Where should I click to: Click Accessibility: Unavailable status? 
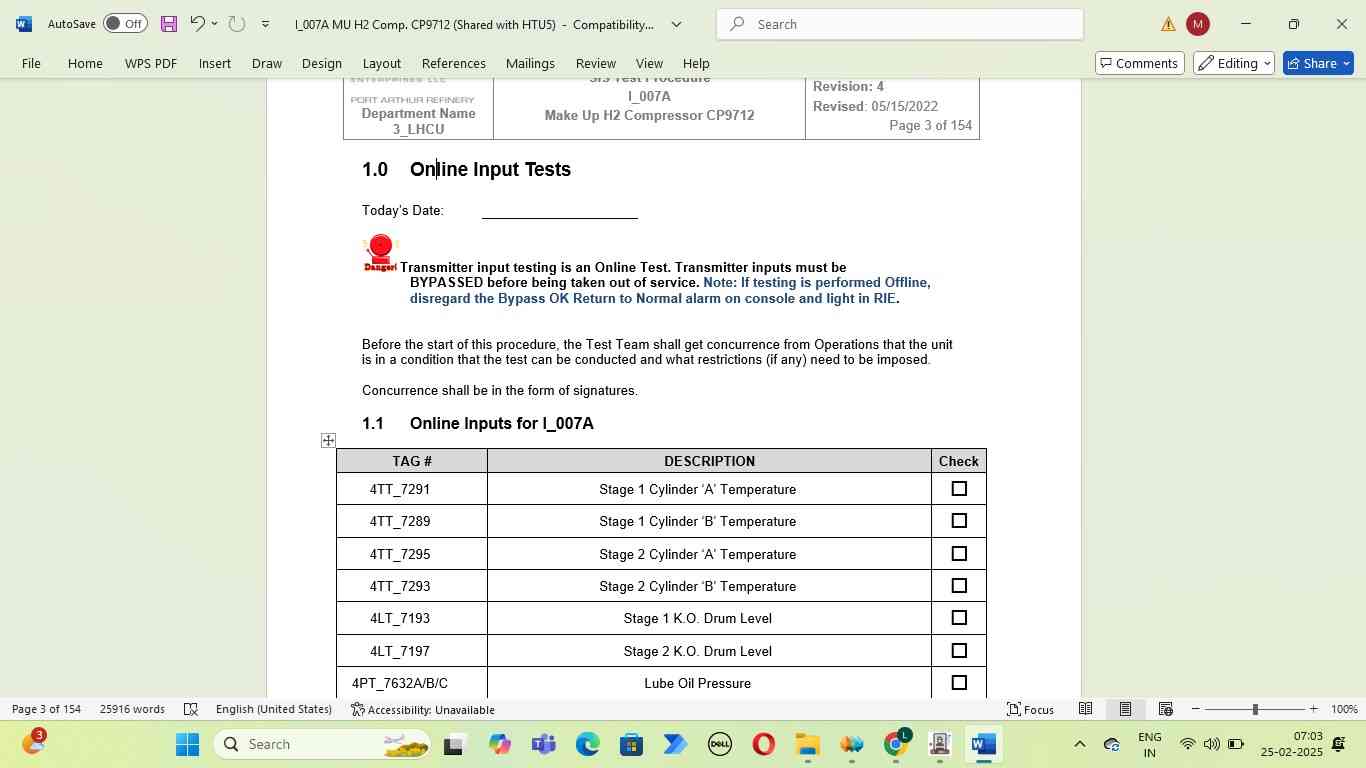423,709
